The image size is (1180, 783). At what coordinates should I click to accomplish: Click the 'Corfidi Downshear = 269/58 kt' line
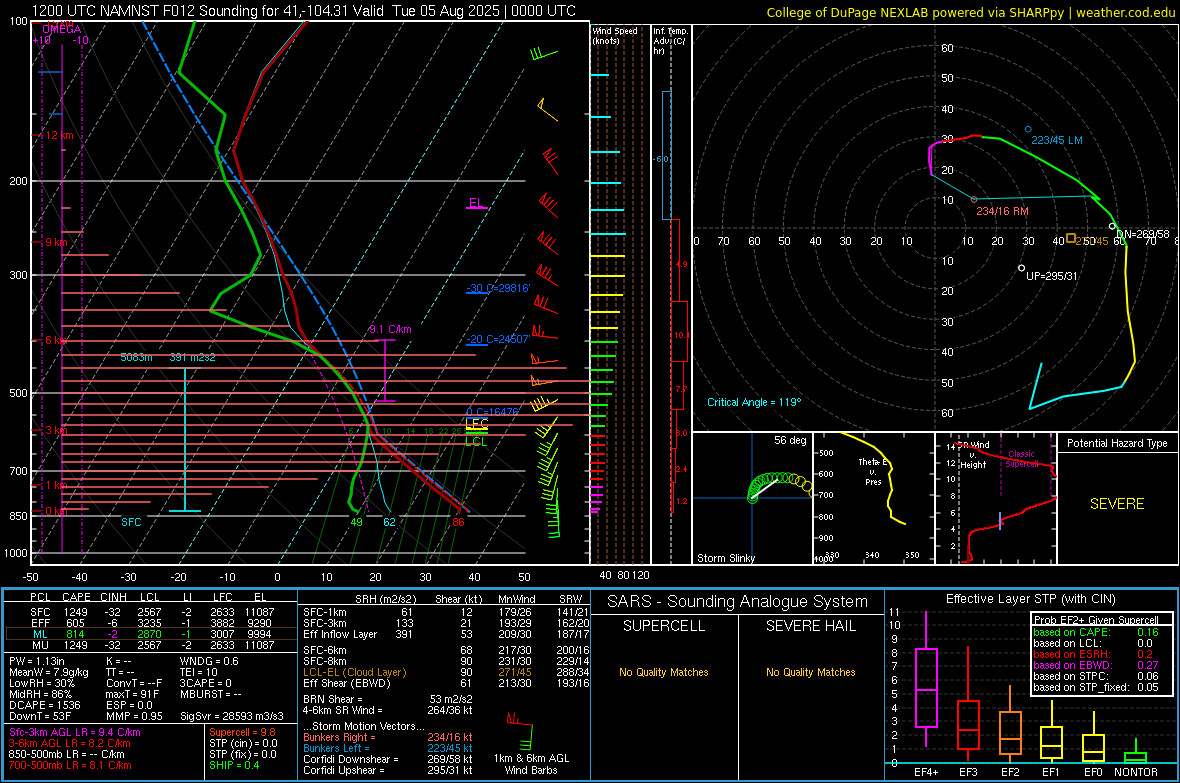[388, 759]
